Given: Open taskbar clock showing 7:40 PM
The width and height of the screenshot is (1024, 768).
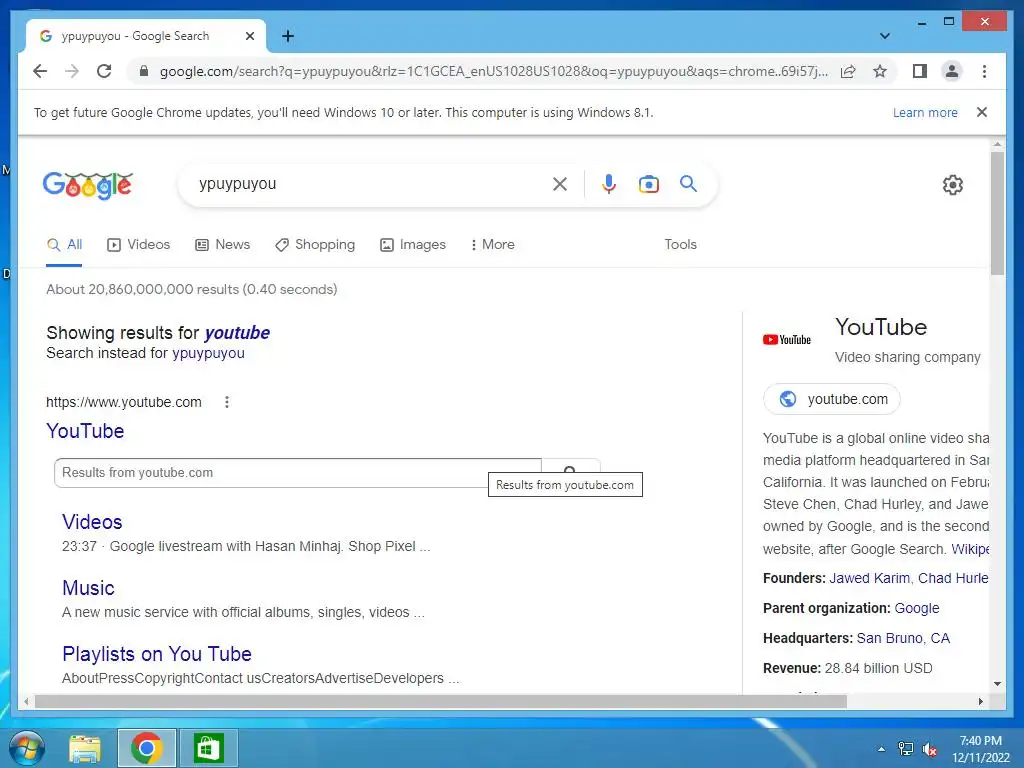Looking at the screenshot, I should 980,749.
